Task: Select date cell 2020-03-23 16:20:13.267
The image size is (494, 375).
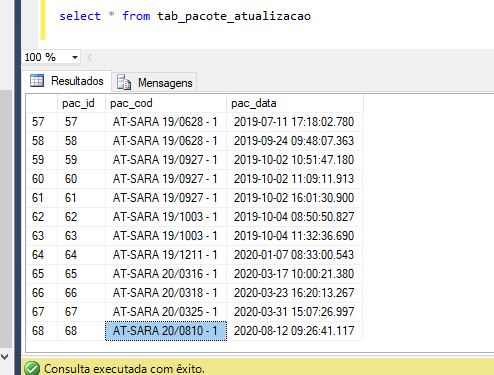Action: click(x=295, y=293)
